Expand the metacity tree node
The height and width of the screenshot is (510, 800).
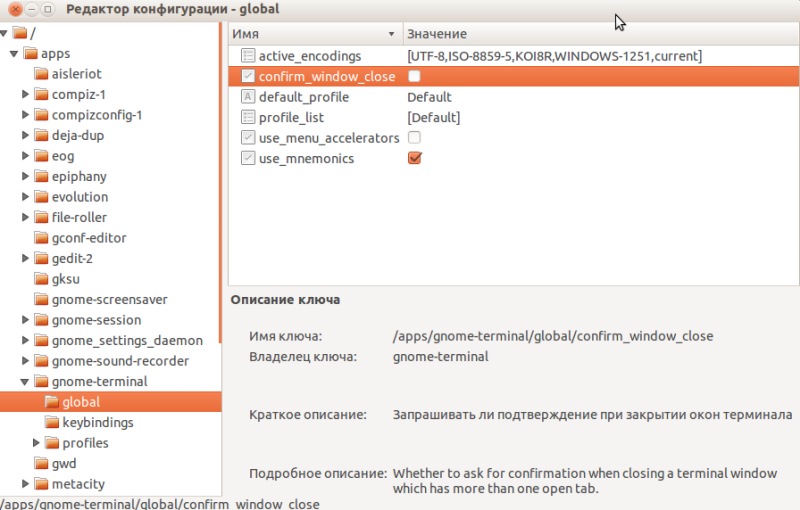click(25, 483)
